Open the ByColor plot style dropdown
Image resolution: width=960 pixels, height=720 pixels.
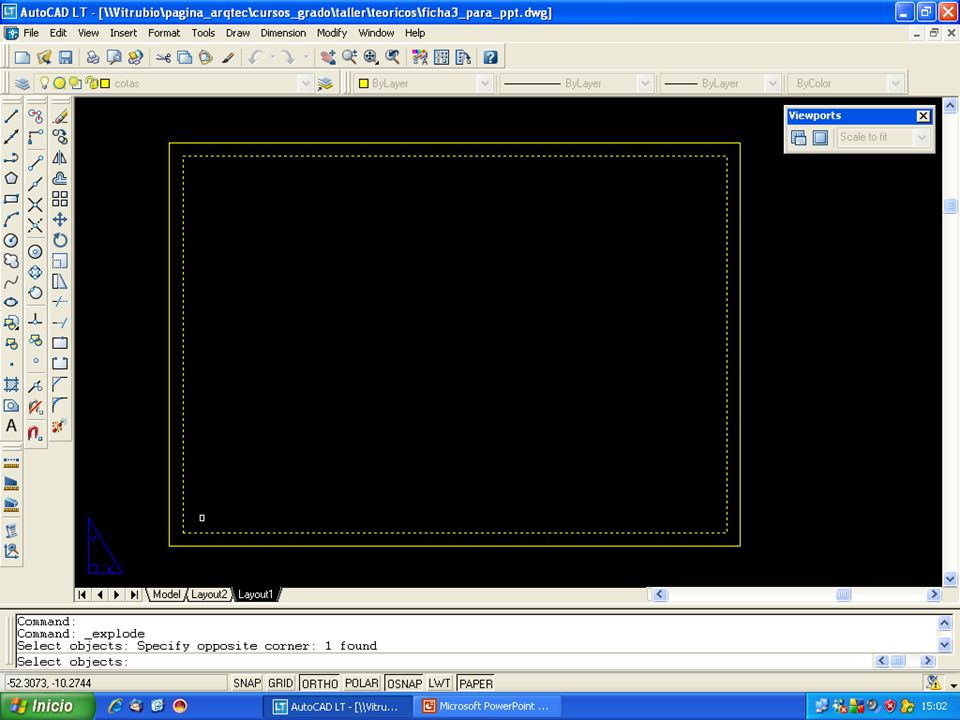click(896, 83)
